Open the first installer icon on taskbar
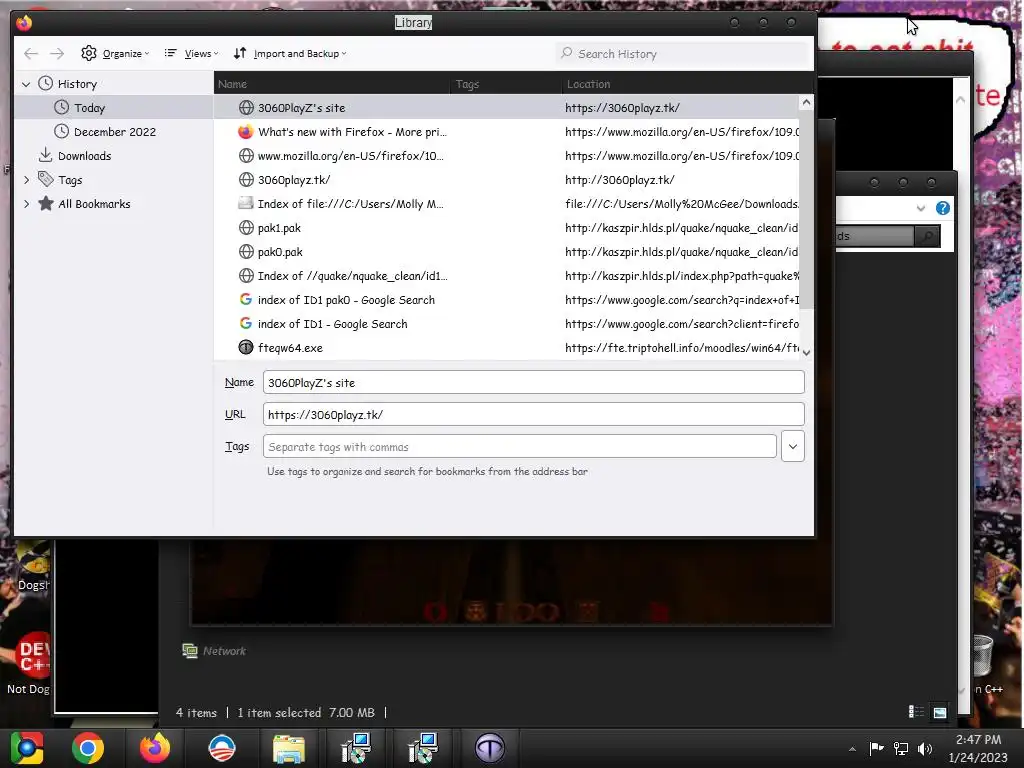Screen dimensions: 1024x768 (356, 748)
